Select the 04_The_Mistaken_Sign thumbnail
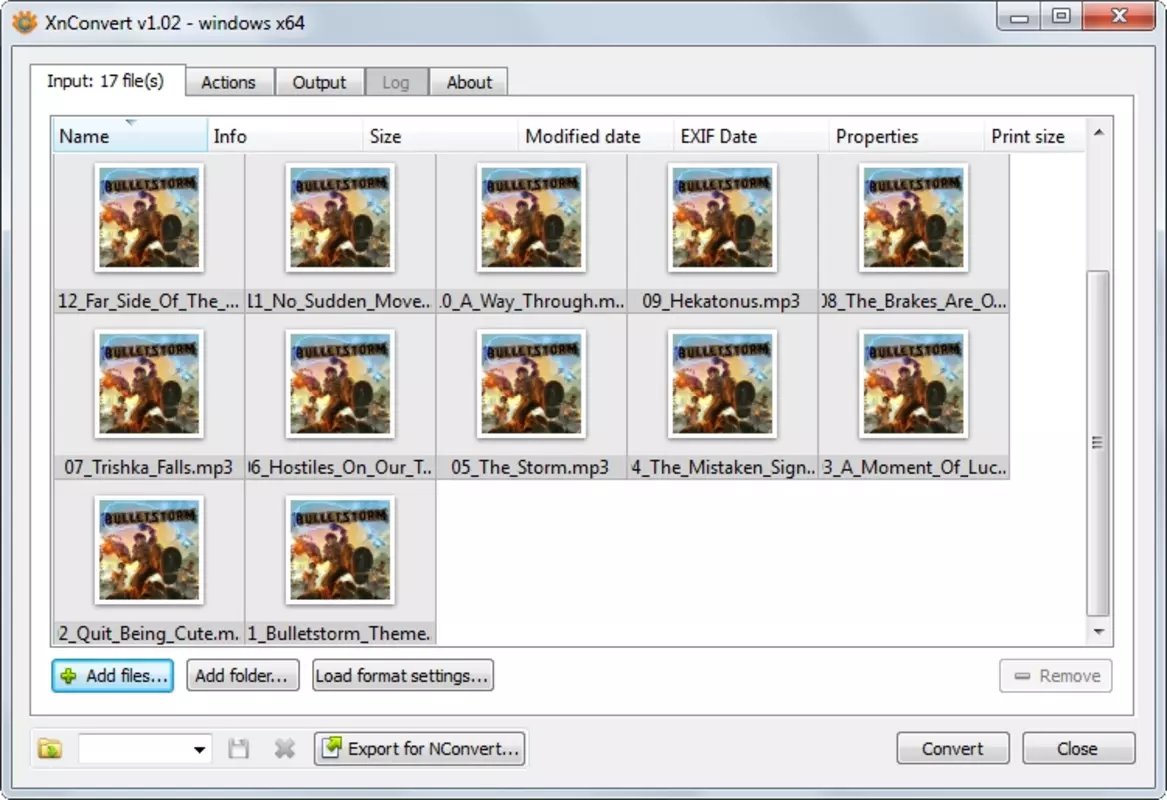Viewport: 1167px width, 800px height. [723, 384]
